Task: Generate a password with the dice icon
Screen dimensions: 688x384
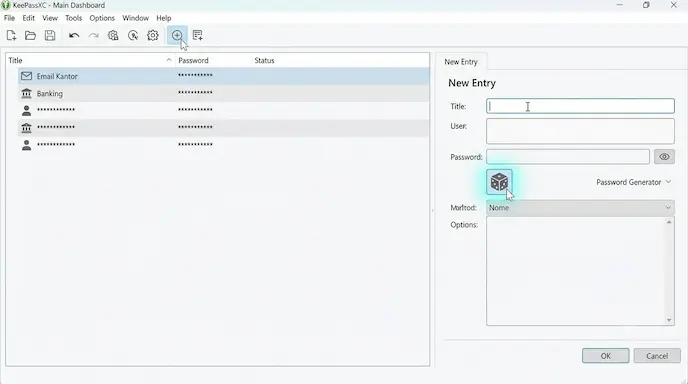Action: click(x=499, y=182)
